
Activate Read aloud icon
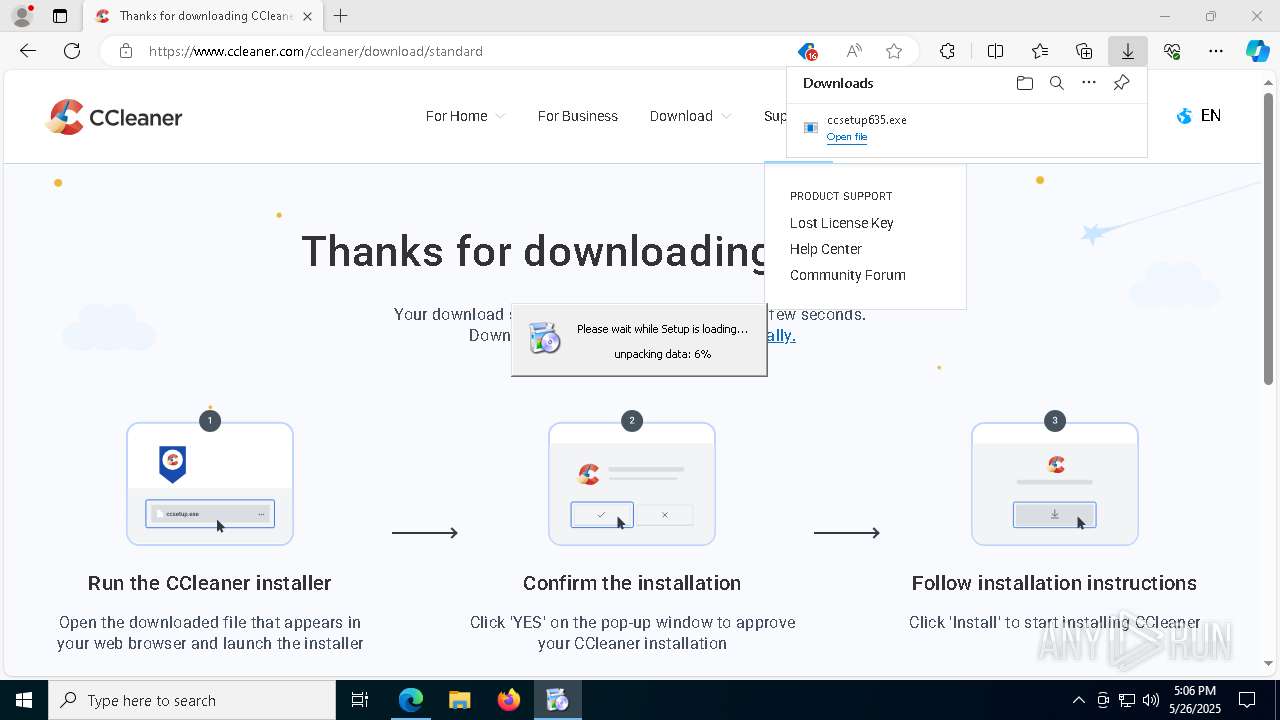pos(854,51)
